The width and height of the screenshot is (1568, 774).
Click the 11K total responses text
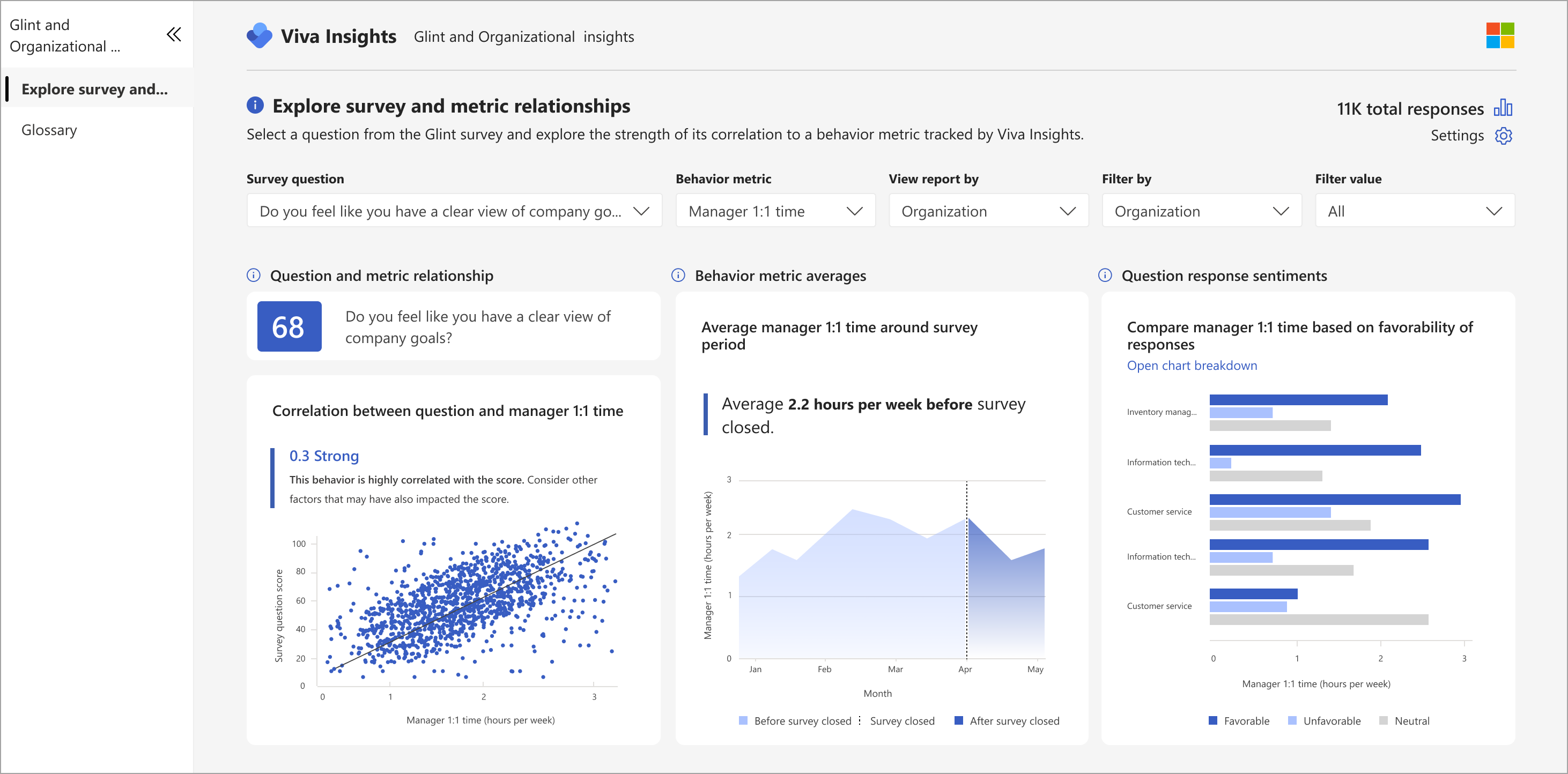tap(1410, 108)
